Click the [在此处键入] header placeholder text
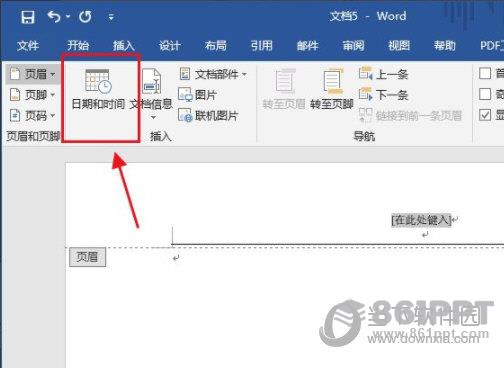This screenshot has height=368, width=504. pyautogui.click(x=421, y=220)
